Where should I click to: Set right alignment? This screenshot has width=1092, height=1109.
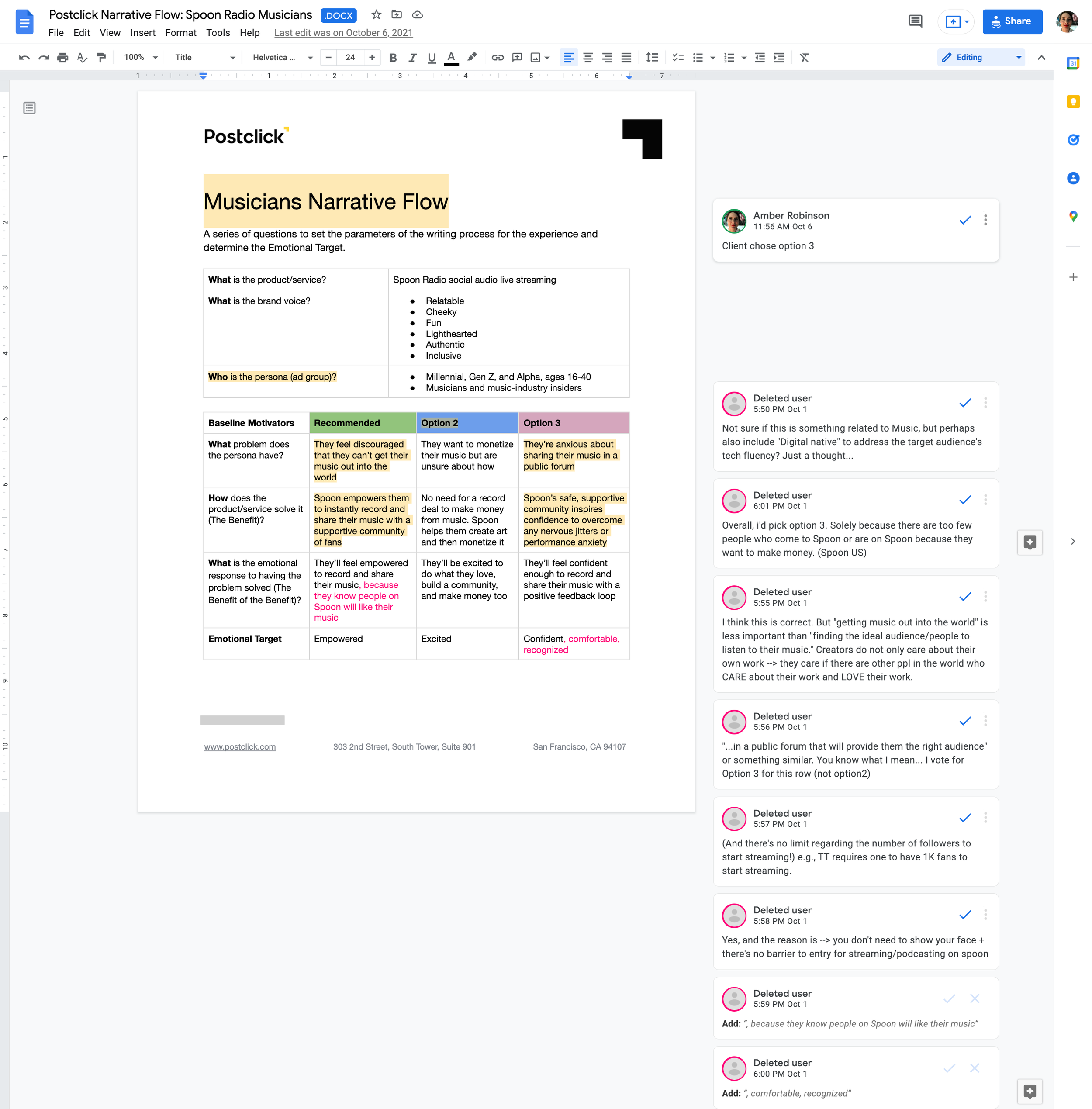tap(607, 57)
